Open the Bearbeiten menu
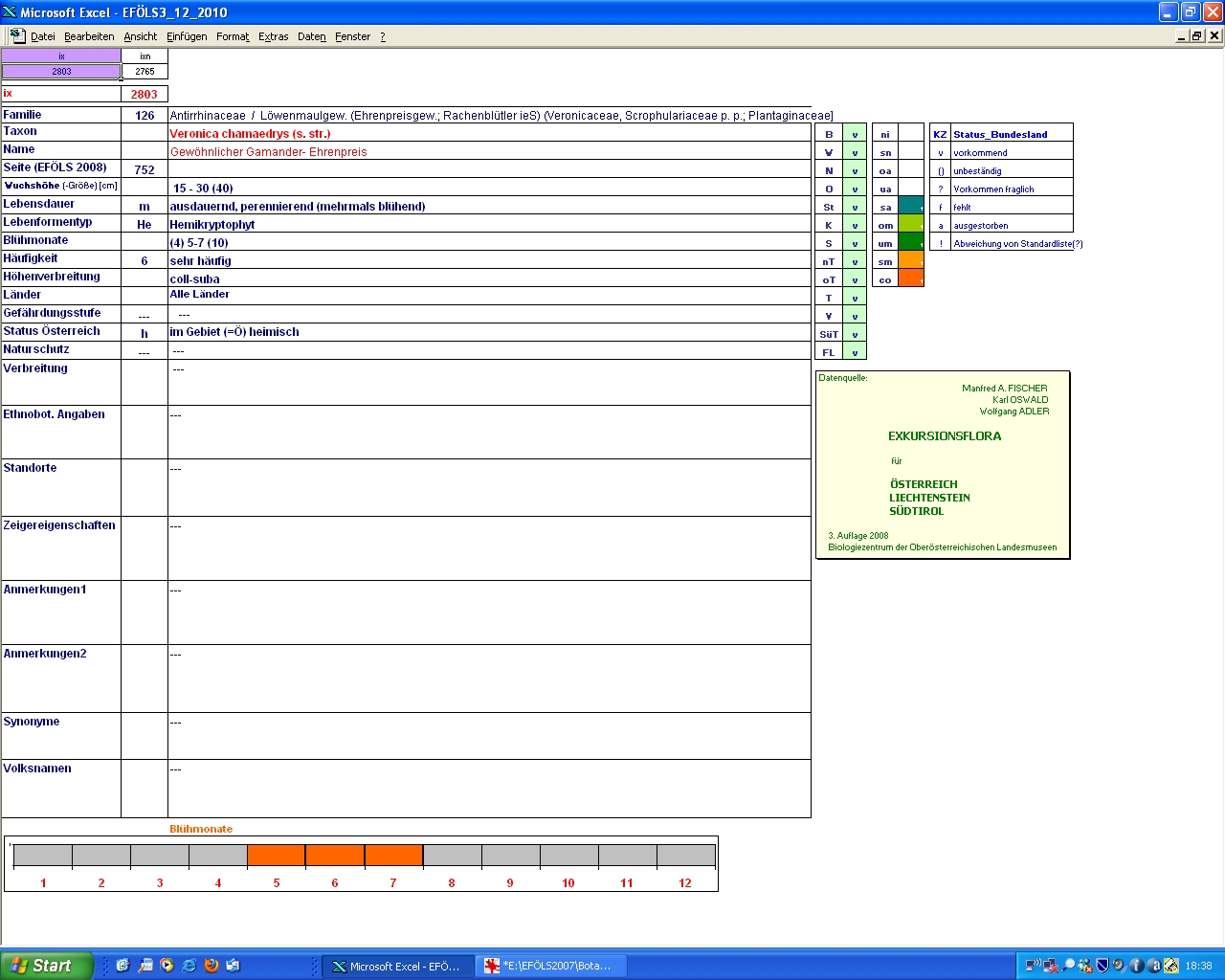Screen dimensions: 1225x980 coord(89,36)
